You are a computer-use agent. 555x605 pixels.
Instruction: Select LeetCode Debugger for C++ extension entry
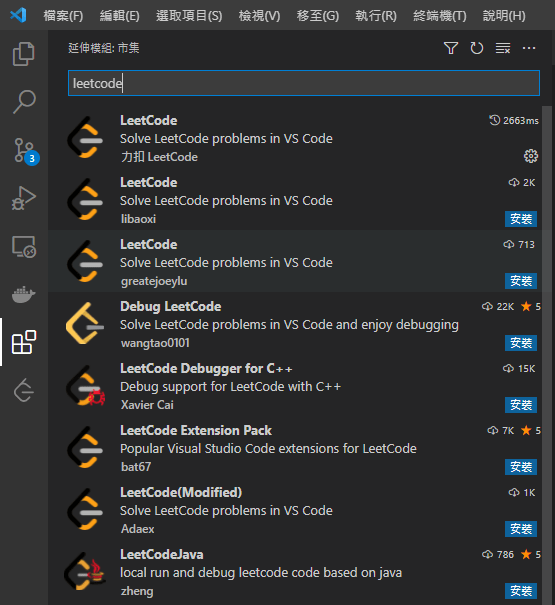tap(295, 387)
